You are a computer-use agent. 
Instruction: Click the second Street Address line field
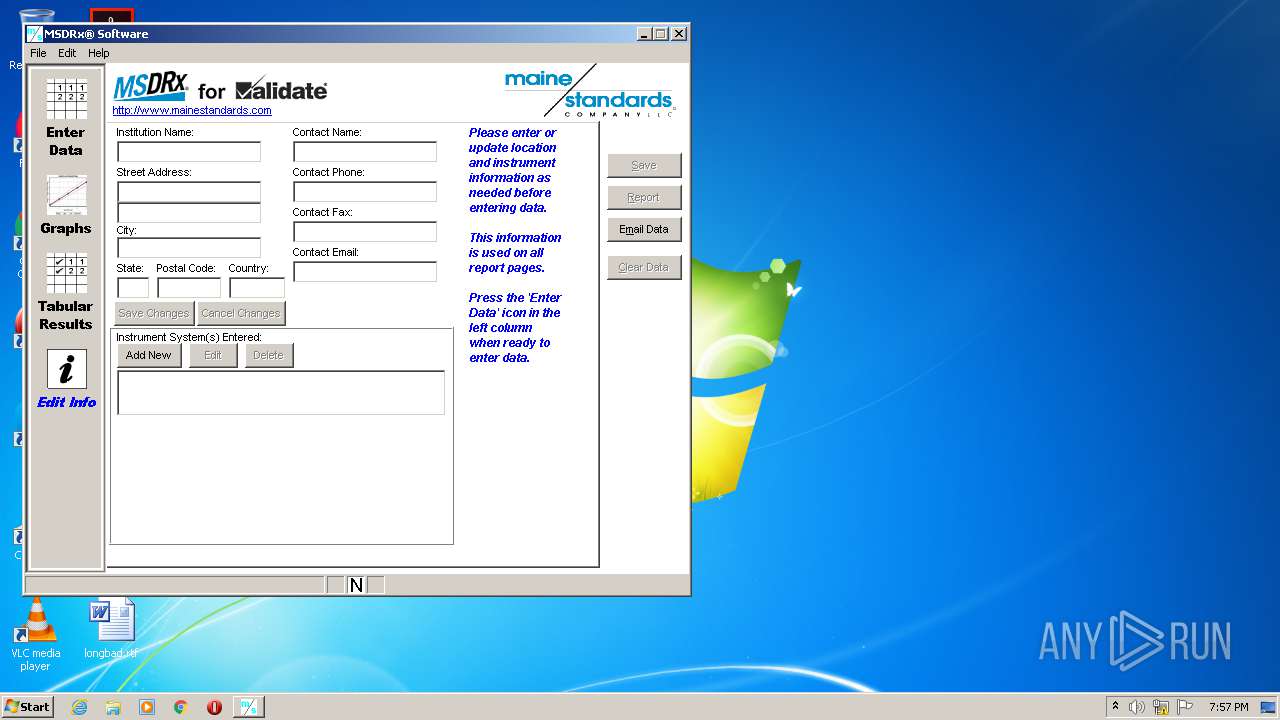click(189, 212)
